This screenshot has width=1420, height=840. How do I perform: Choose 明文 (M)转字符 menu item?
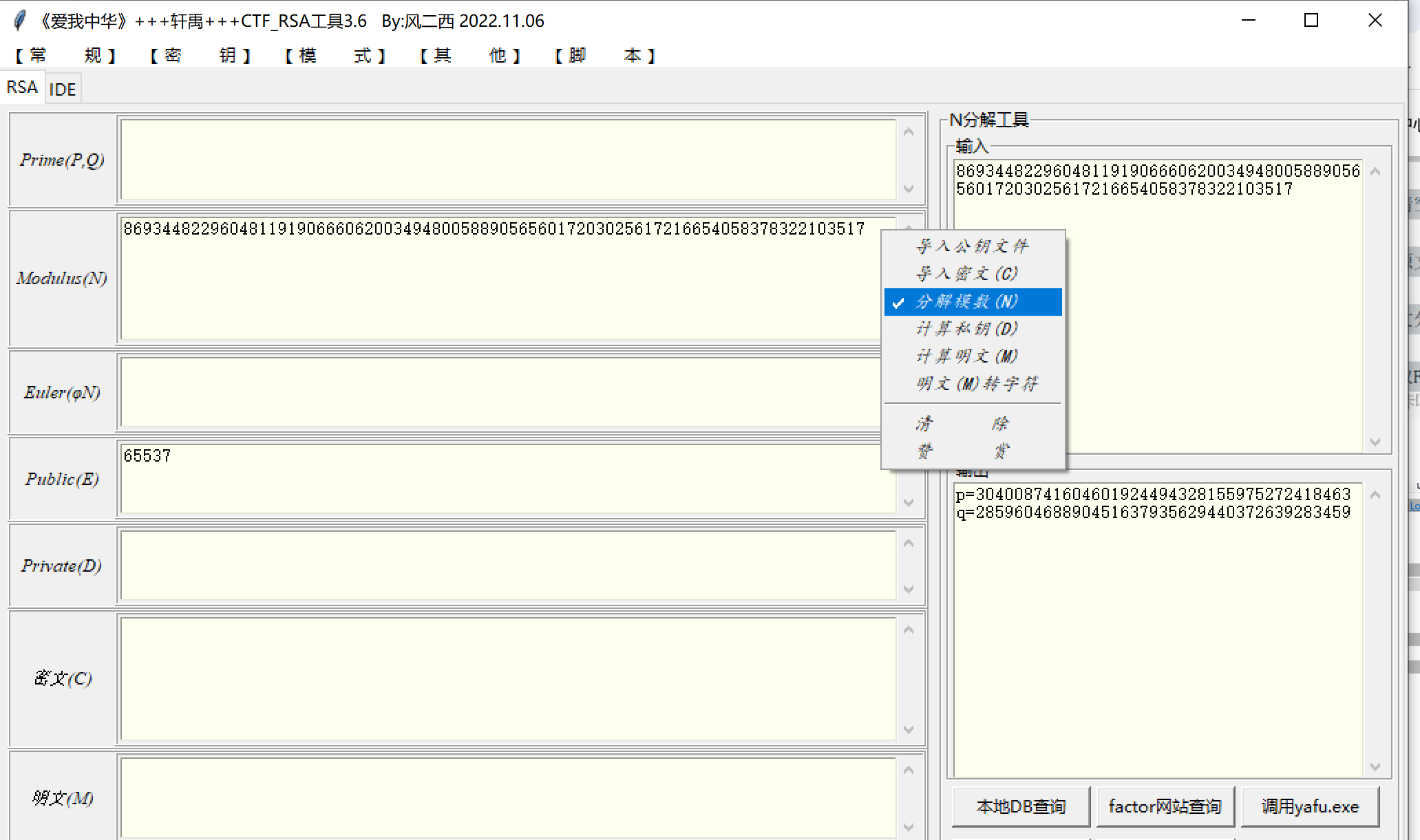click(x=976, y=384)
